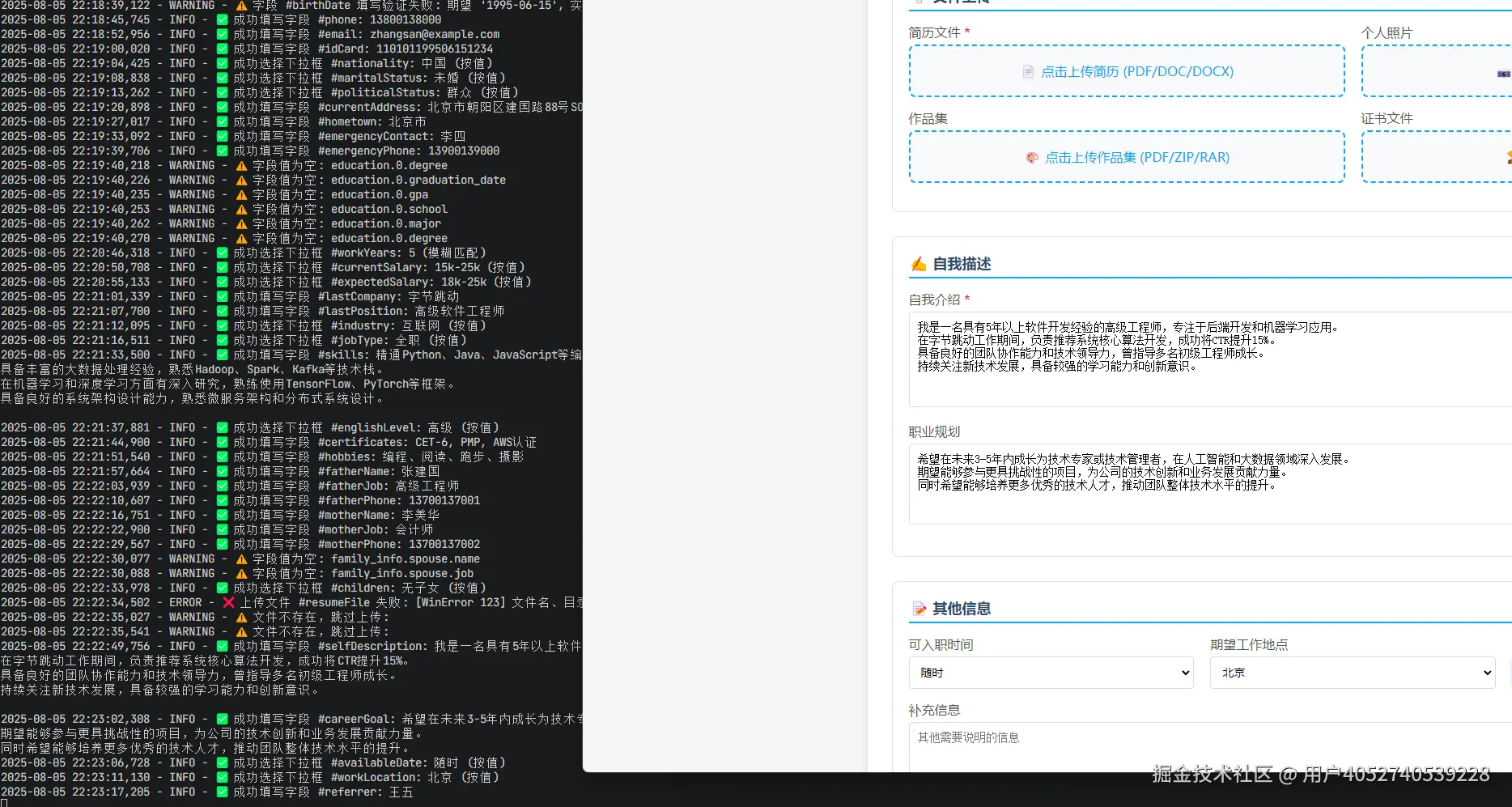Click the 补充信息 text area

[1210, 747]
